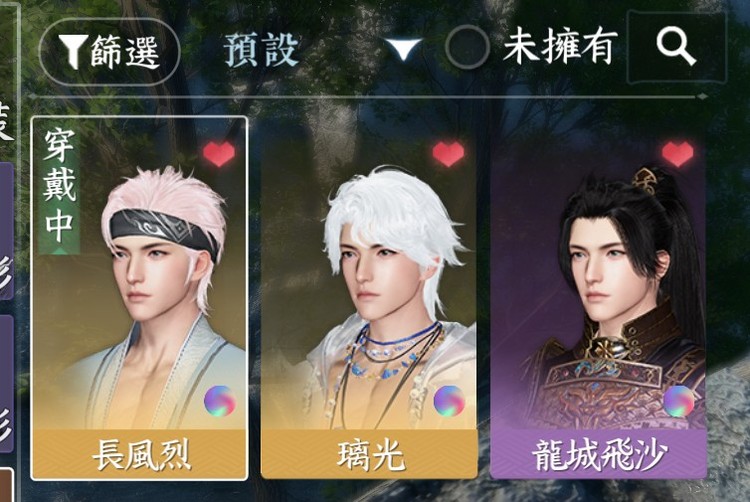
Task: Open the dye orb on the 長風烈 card
Action: tap(220, 401)
